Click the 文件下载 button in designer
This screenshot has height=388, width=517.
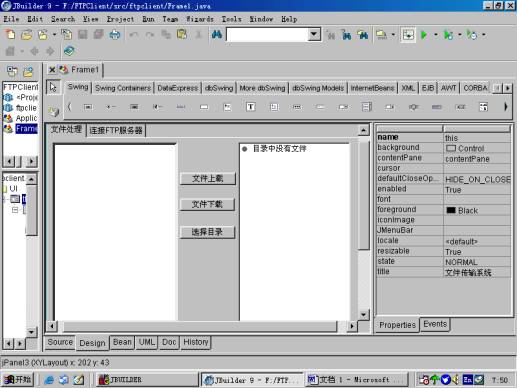pyautogui.click(x=207, y=204)
